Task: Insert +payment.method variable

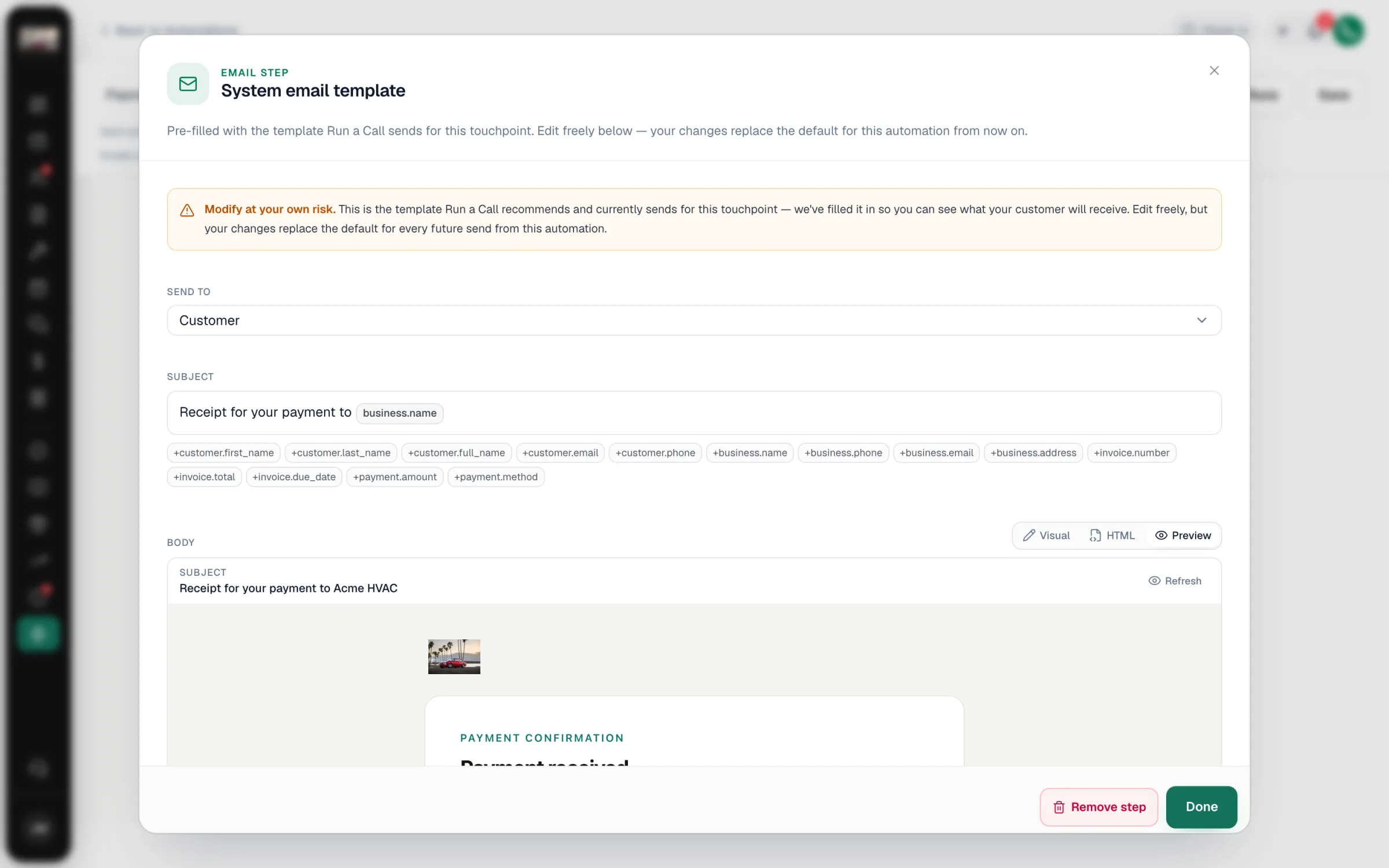Action: pyautogui.click(x=496, y=477)
